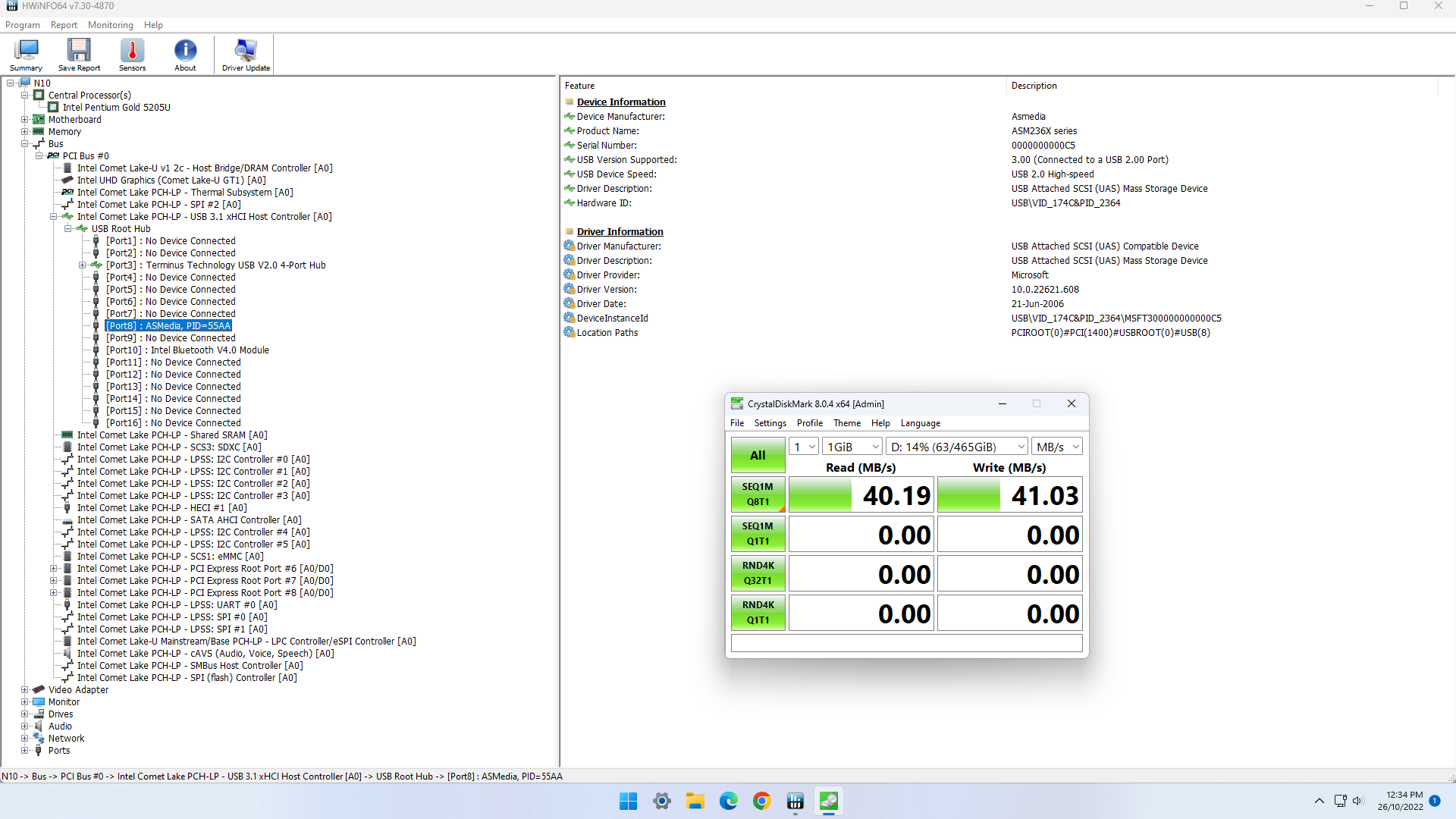The image size is (1456, 819).
Task: Run all benchmarks with All button
Action: click(758, 455)
